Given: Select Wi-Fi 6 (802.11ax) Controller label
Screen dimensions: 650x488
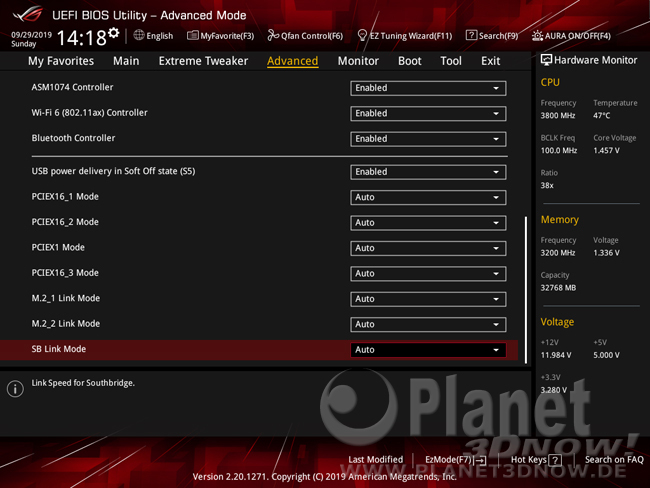Looking at the screenshot, I should 90,113.
